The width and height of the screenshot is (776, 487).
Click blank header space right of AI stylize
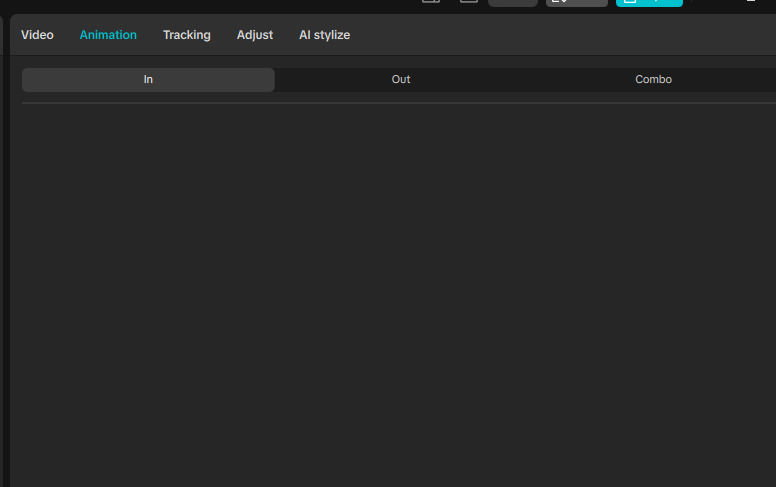point(560,35)
